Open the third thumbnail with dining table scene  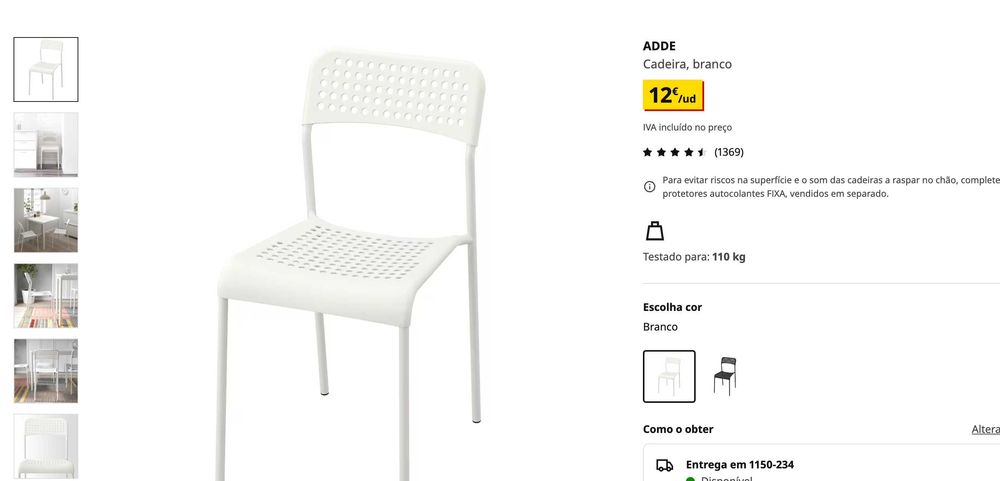point(46,220)
